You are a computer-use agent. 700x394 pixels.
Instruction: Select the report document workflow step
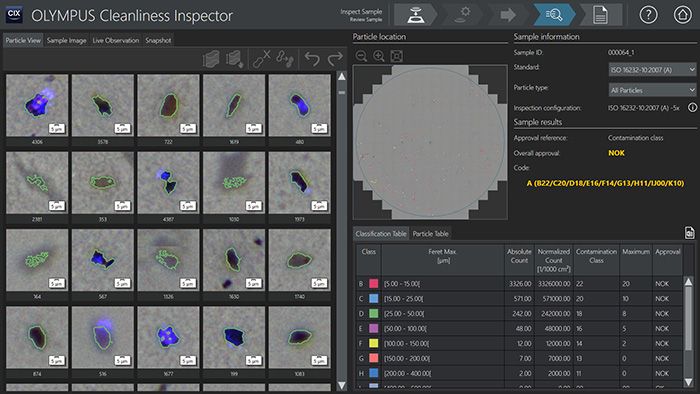(600, 15)
